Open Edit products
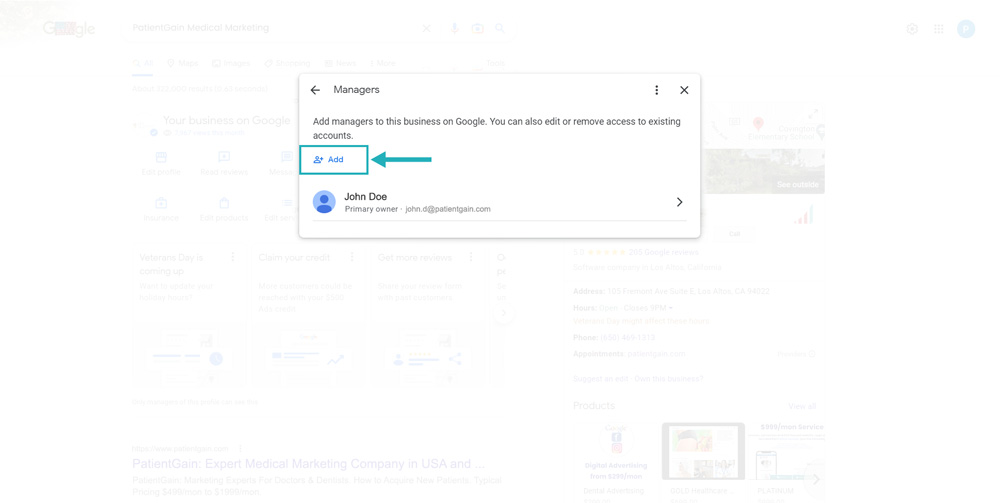 [224, 209]
